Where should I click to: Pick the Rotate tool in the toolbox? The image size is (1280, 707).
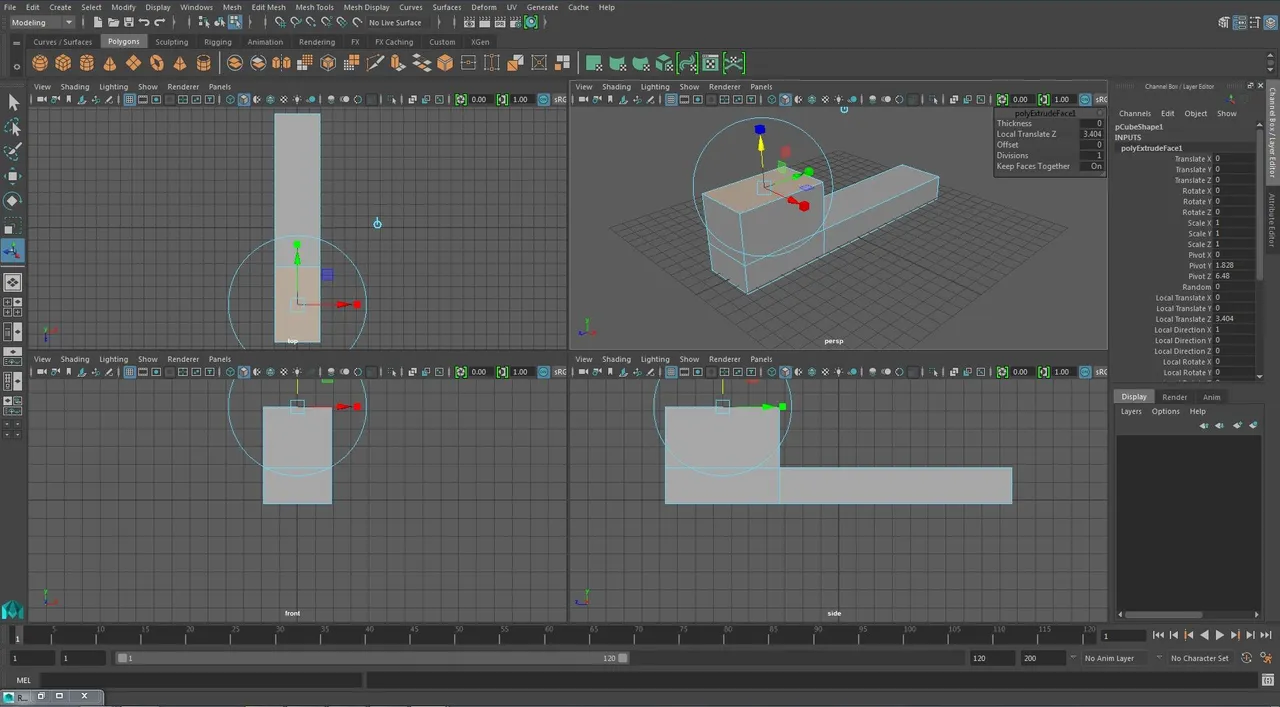13,201
